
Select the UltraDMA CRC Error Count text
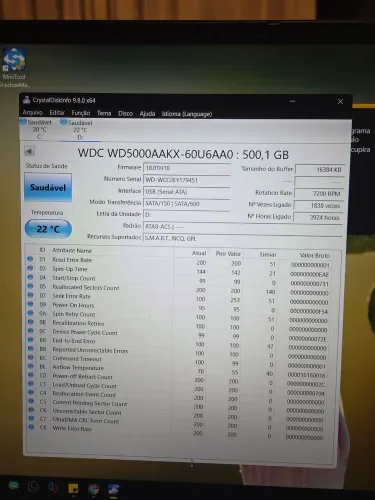(85, 421)
